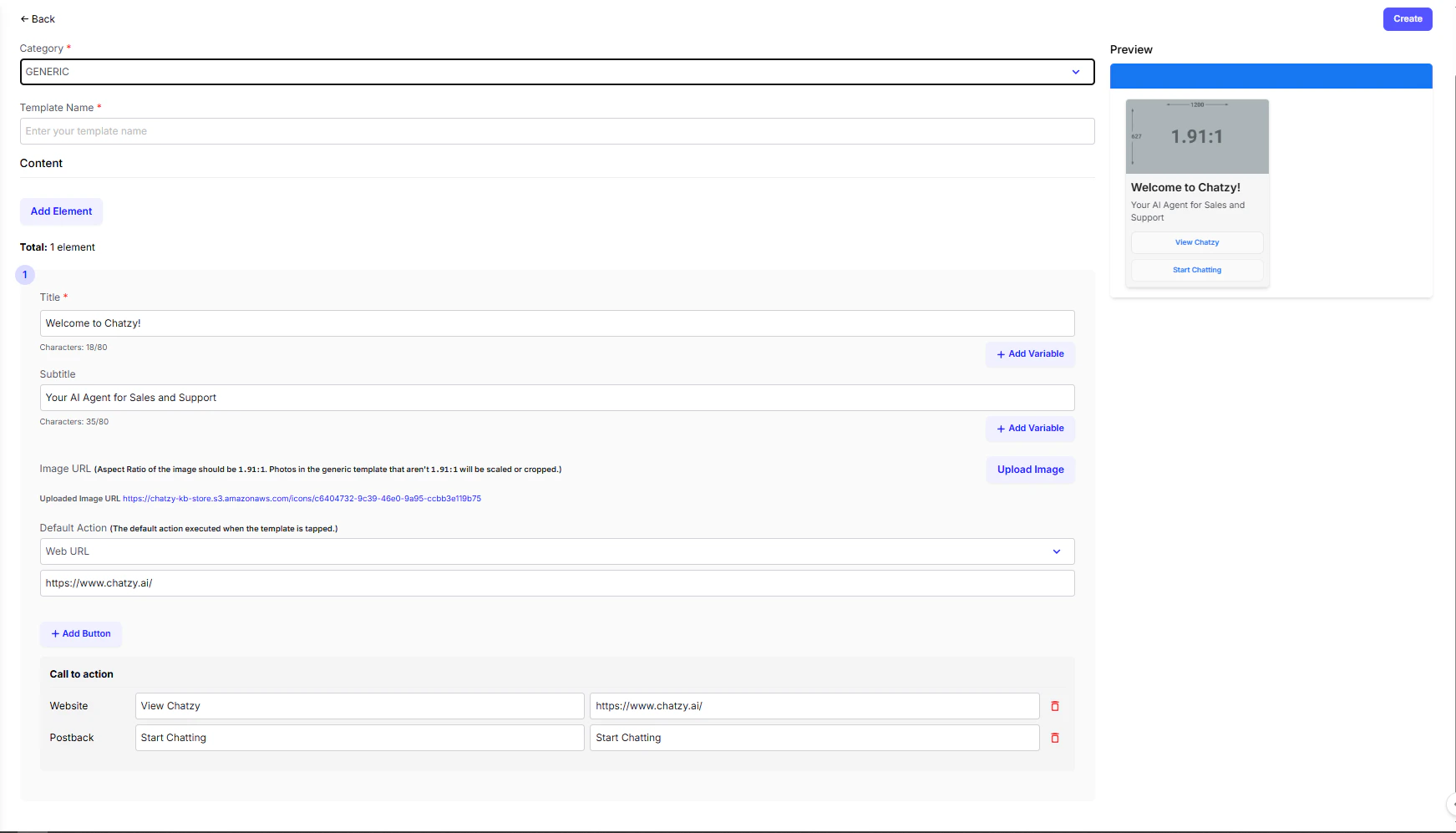
Task: Edit the Postback payload 'Start Chatting' field
Action: coord(814,738)
